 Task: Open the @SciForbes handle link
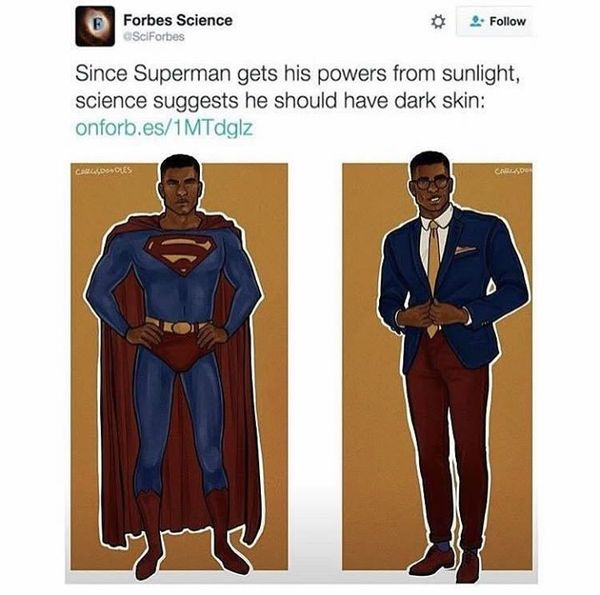153,37
